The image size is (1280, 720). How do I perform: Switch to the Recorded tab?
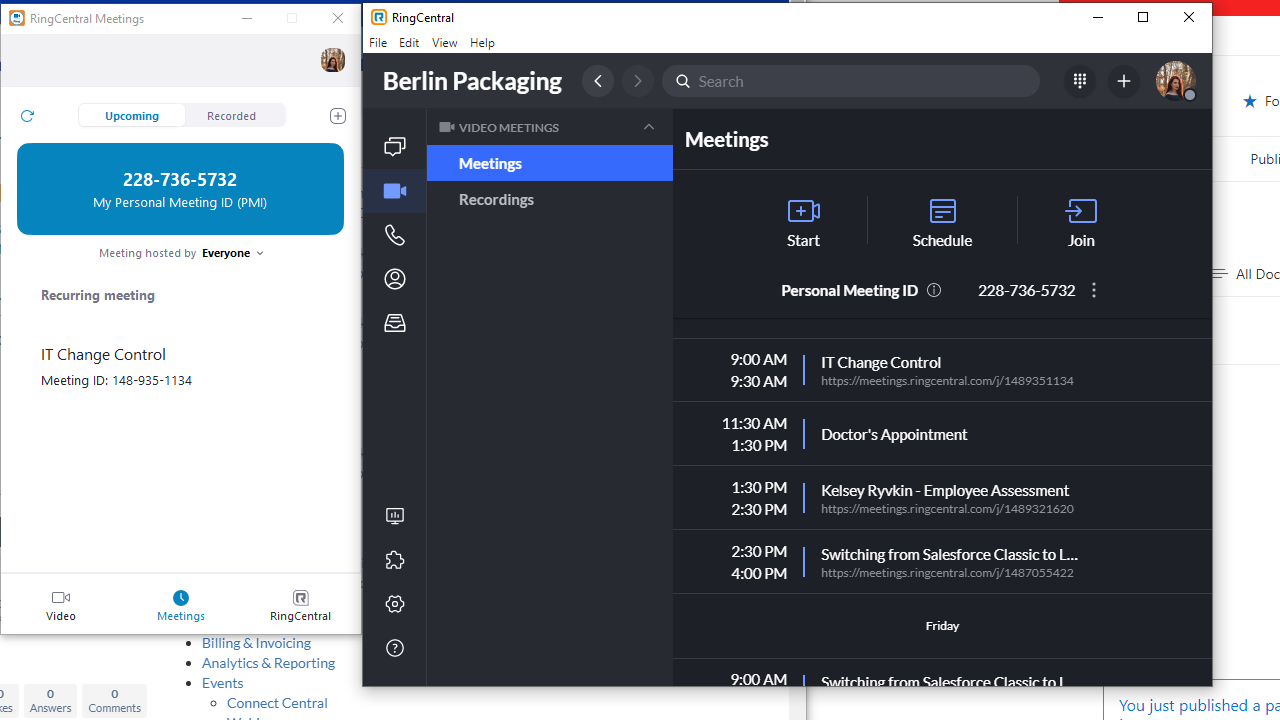(231, 116)
